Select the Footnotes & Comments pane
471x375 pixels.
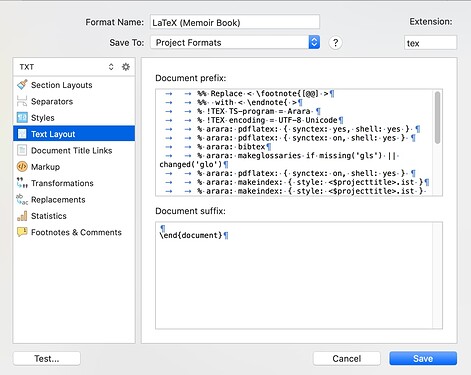[74, 232]
